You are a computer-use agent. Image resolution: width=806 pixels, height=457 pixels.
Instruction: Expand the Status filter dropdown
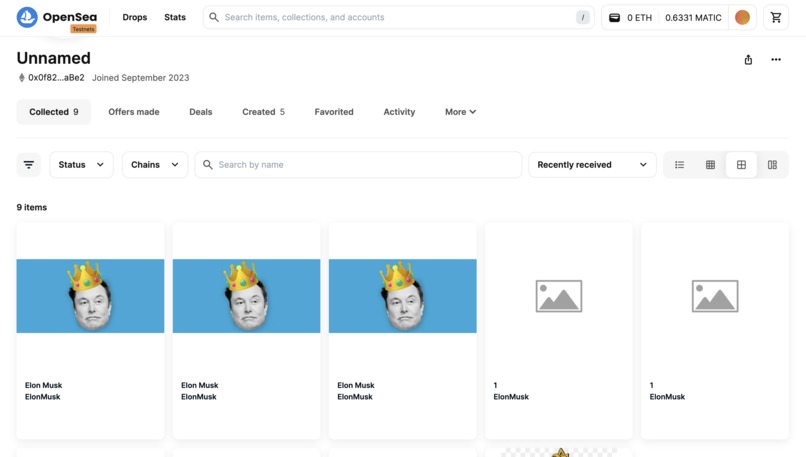(x=81, y=164)
